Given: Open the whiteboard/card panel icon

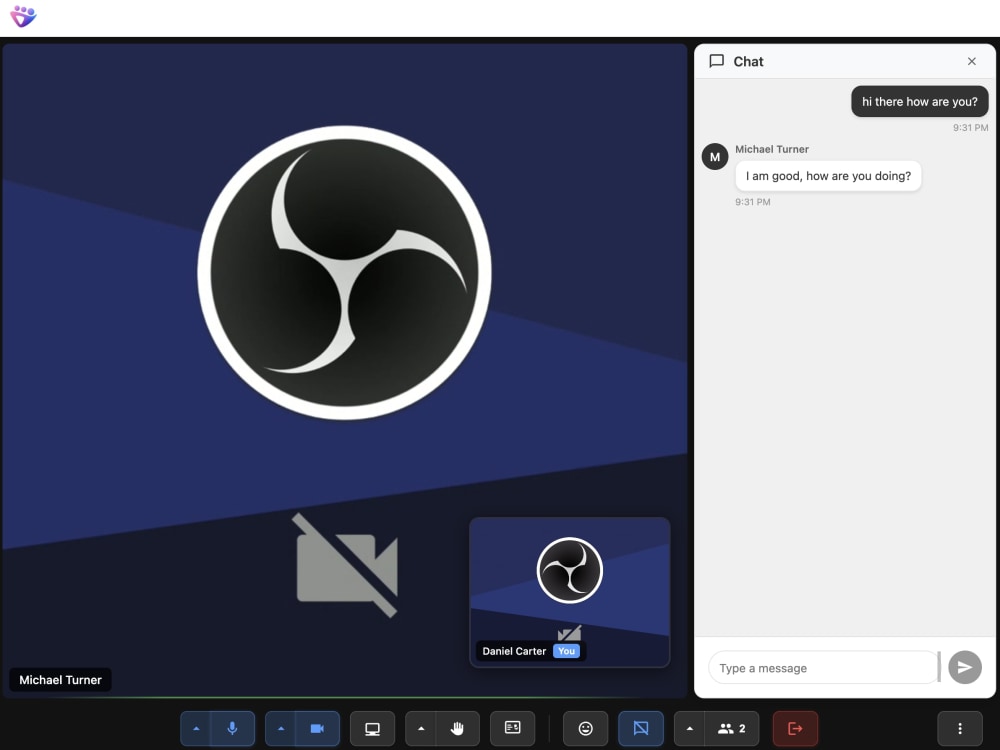Looking at the screenshot, I should click(512, 728).
